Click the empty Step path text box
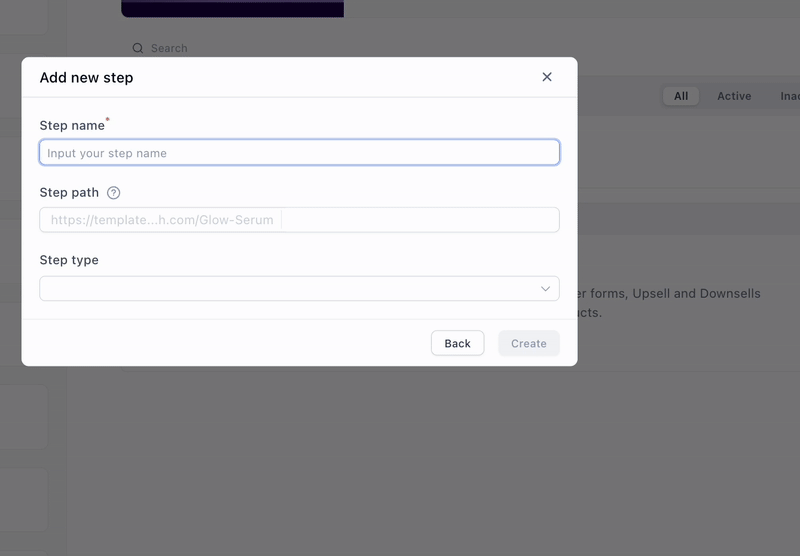Viewport: 800px width, 556px height. point(420,220)
